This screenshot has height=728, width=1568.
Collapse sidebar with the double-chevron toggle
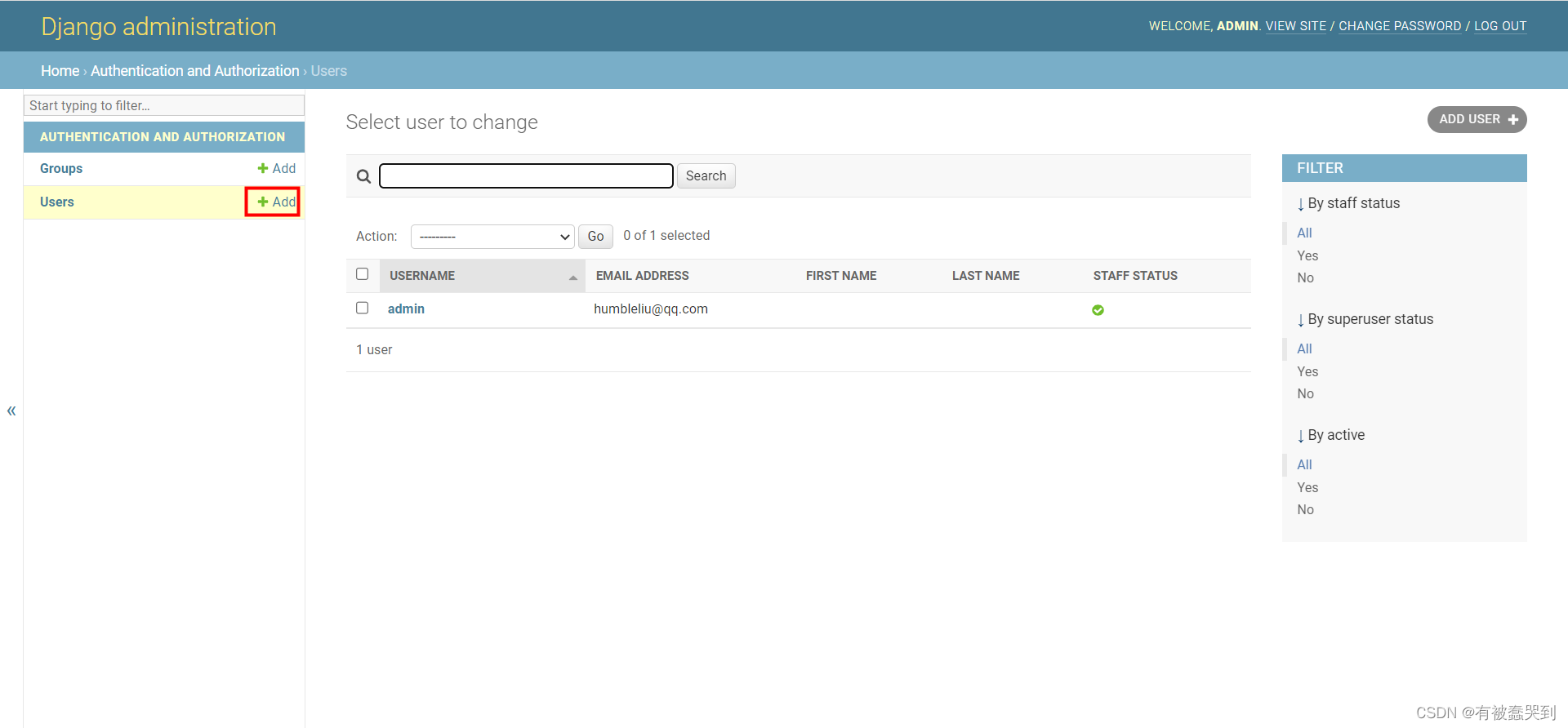11,411
